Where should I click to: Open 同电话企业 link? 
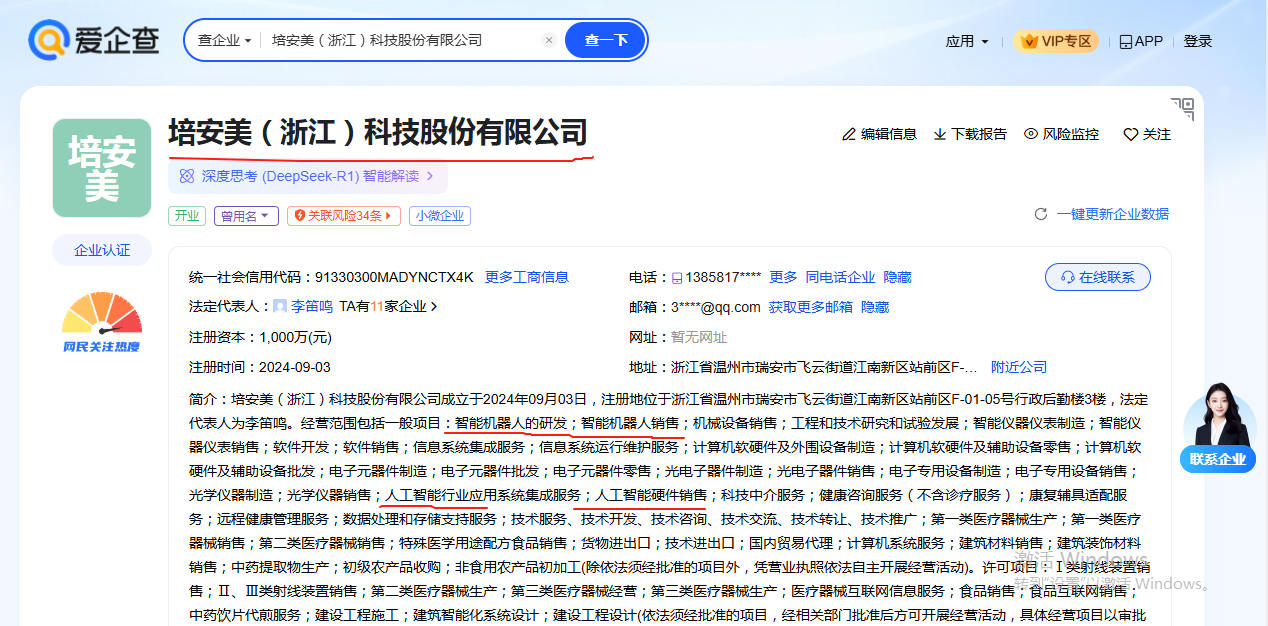tap(840, 277)
